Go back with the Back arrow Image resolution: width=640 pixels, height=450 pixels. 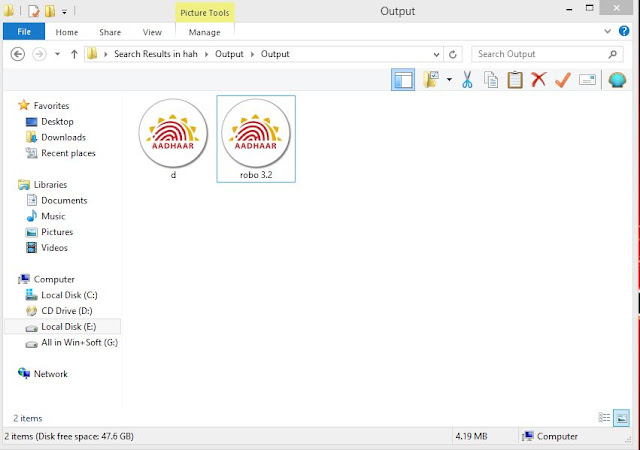[x=18, y=54]
